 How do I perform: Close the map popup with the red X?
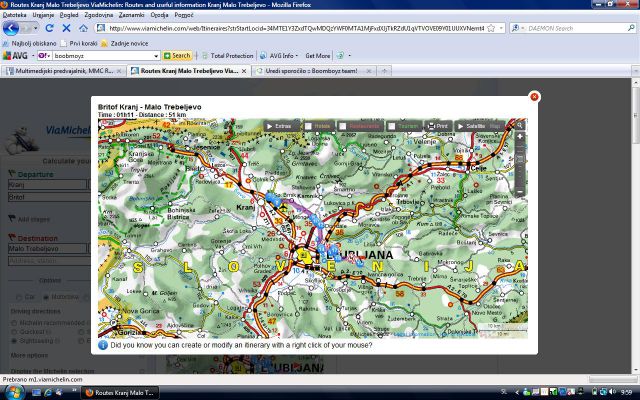click(534, 96)
